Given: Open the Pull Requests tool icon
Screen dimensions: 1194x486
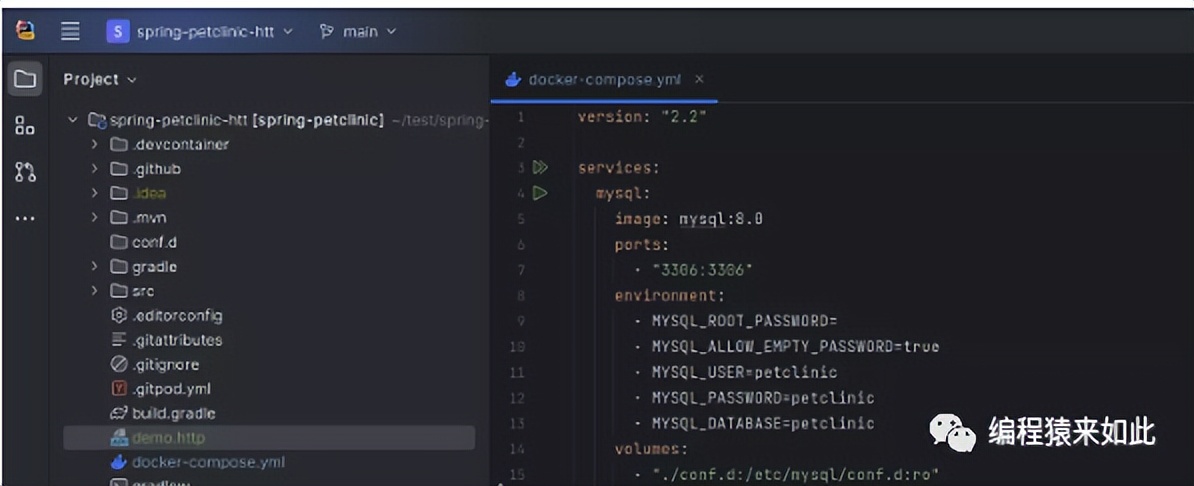Looking at the screenshot, I should (25, 171).
